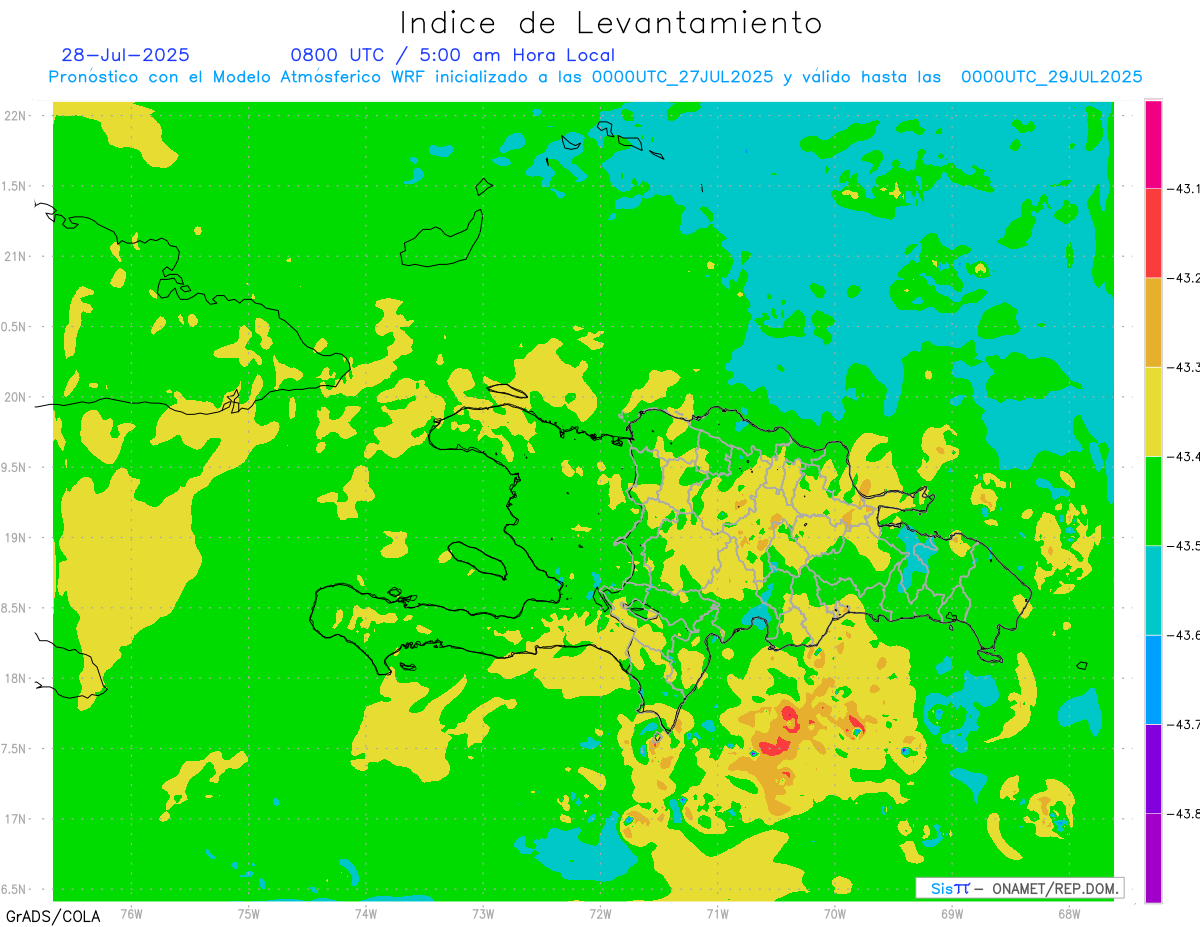Click the orange swatch in the legend
Viewport: 1200px width, 927px height.
click(1153, 322)
